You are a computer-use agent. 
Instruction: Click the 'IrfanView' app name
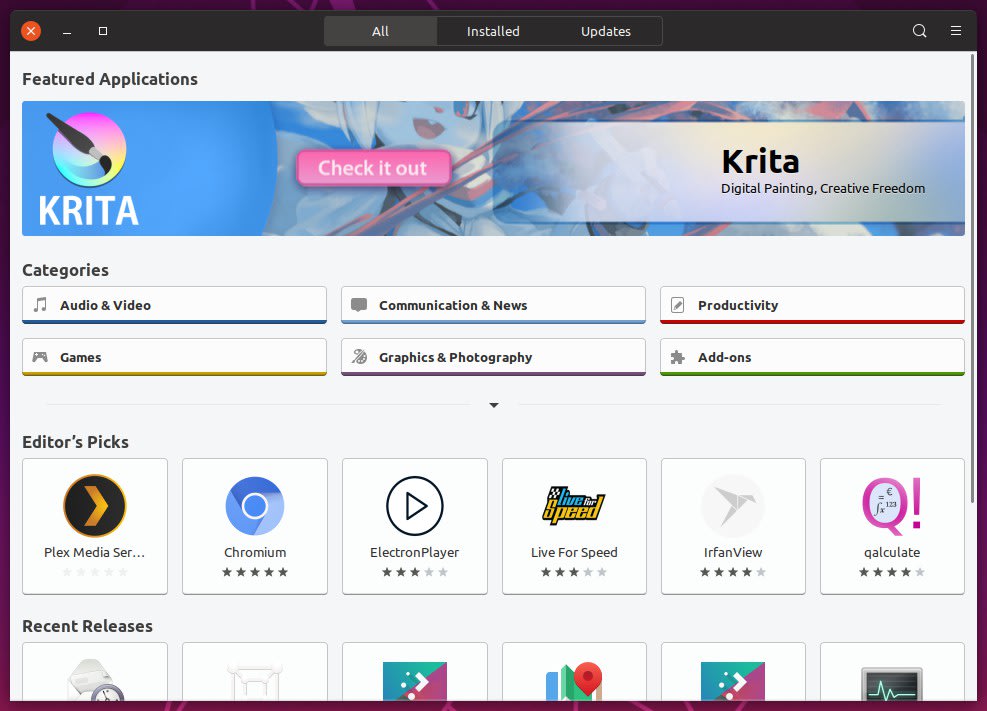tap(733, 552)
